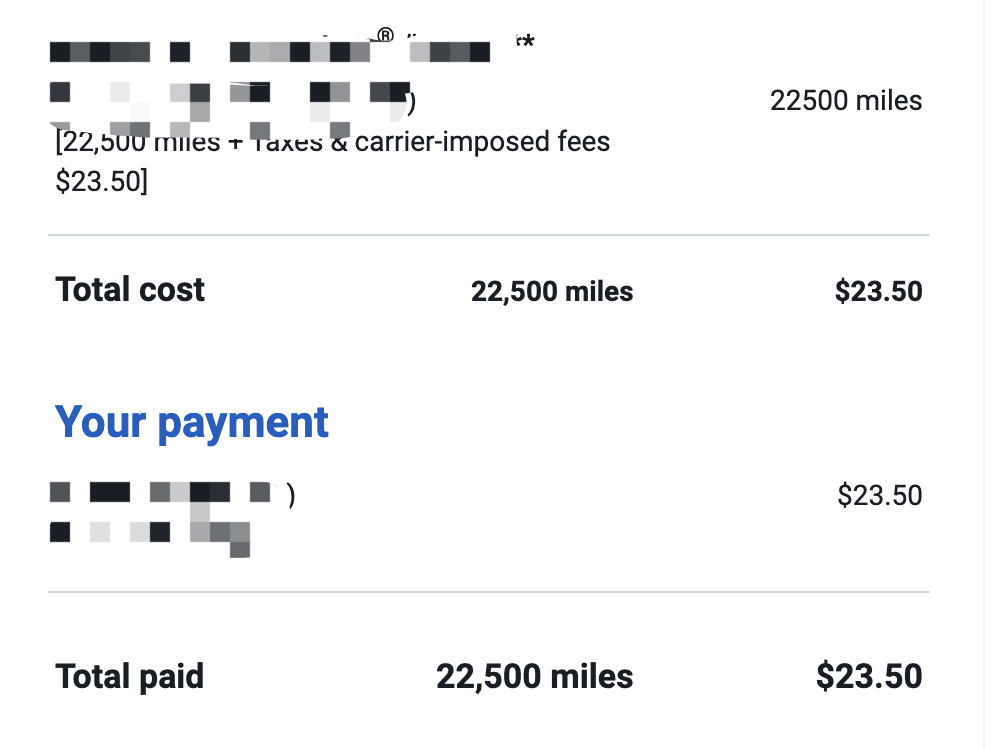The height and width of the screenshot is (748, 1000).
Task: Select 22,500 miles in Total paid row
Action: [x=534, y=677]
